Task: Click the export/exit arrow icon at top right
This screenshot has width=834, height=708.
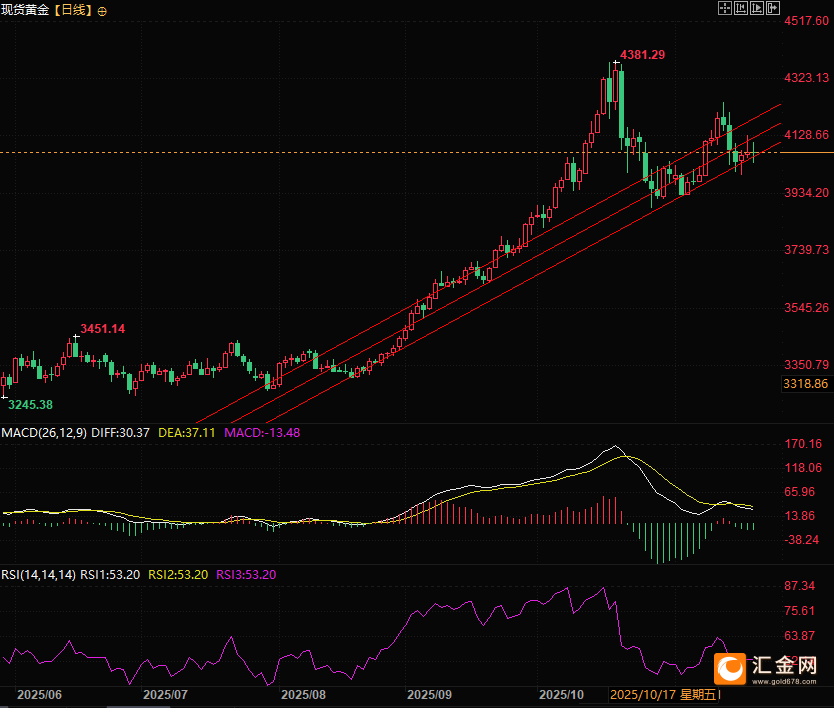Action: (773, 8)
